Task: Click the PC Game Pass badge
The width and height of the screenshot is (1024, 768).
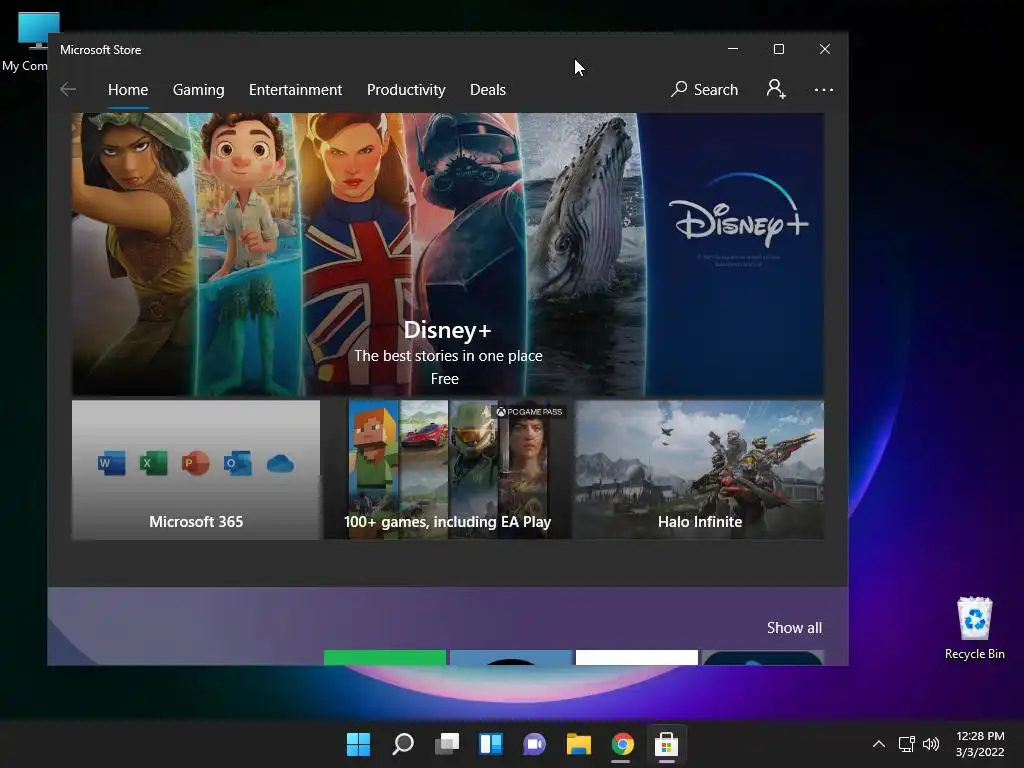Action: point(529,411)
